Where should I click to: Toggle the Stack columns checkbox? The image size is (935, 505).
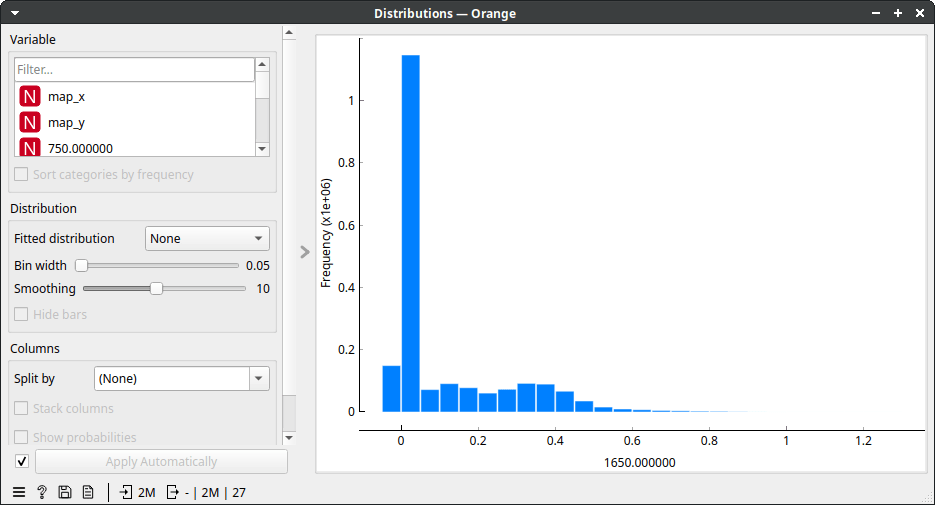pyautogui.click(x=21, y=408)
